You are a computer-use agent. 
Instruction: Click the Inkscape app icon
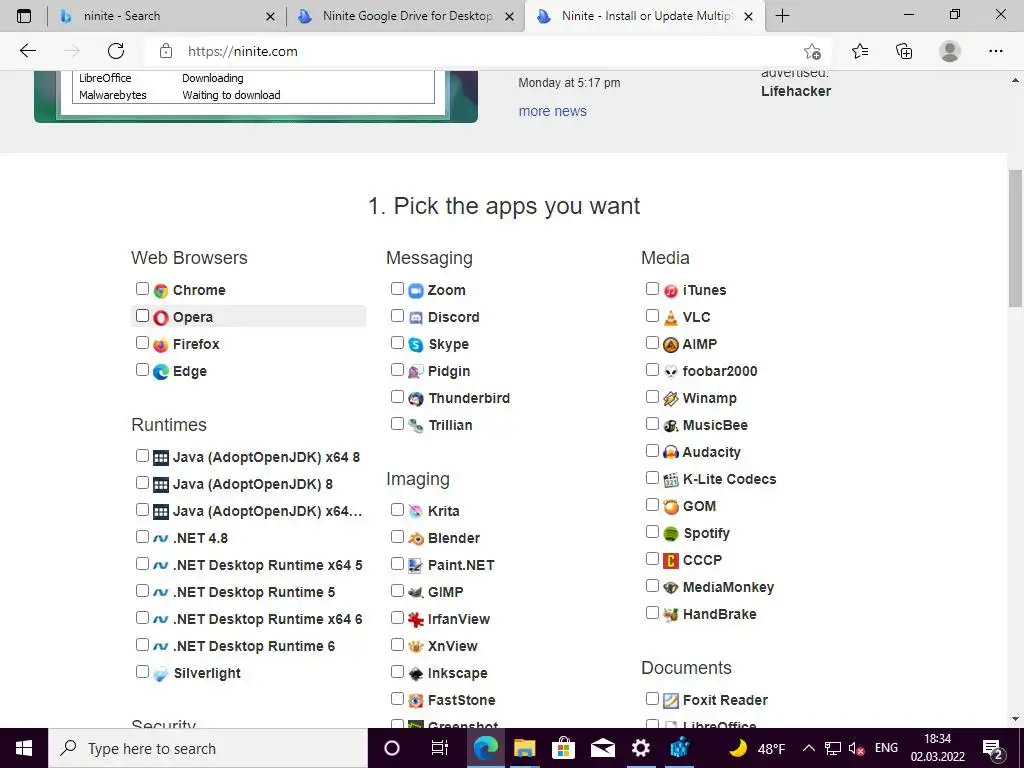coord(416,673)
